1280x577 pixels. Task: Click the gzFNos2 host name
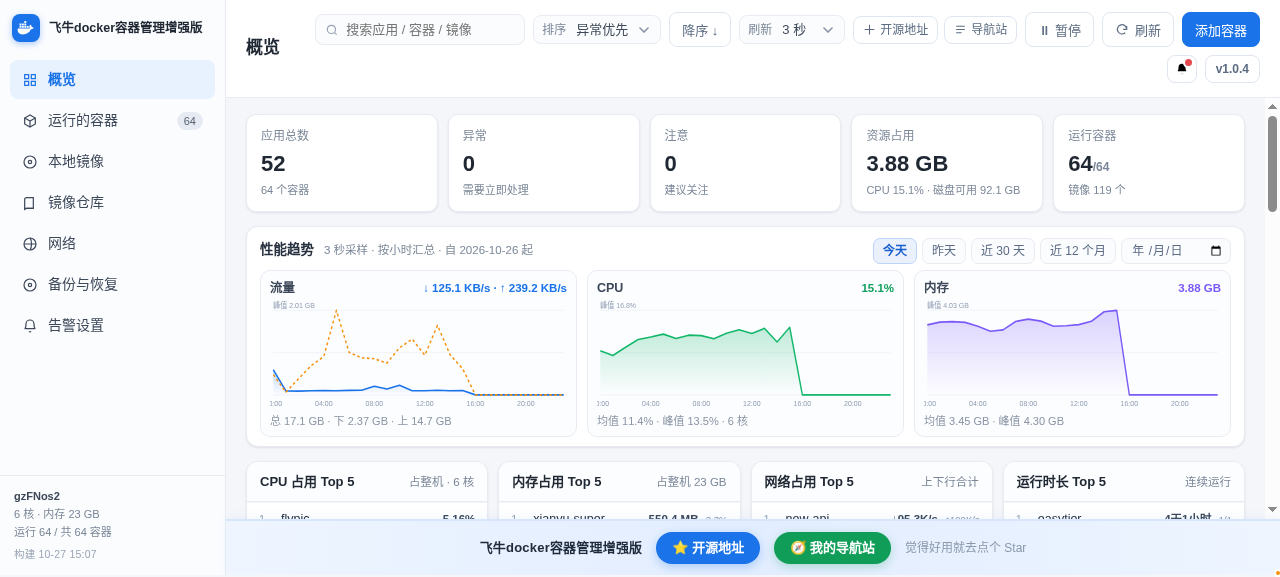pos(37,496)
